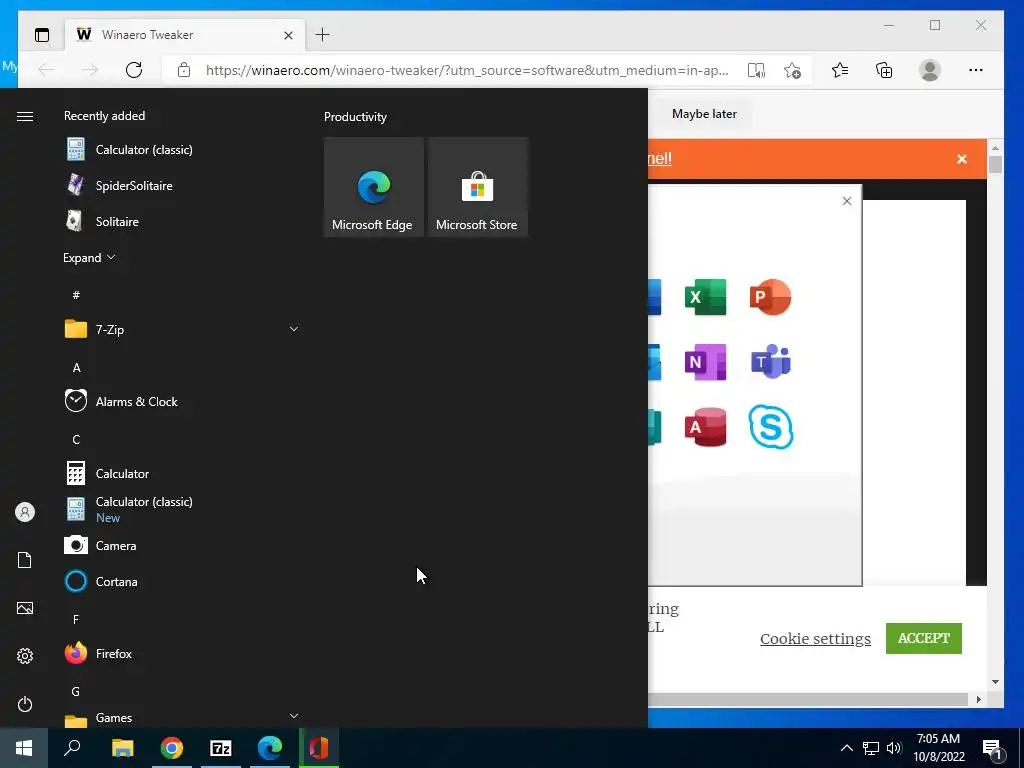Add this page to favorites
Screen dimensions: 1024x768
tap(792, 70)
